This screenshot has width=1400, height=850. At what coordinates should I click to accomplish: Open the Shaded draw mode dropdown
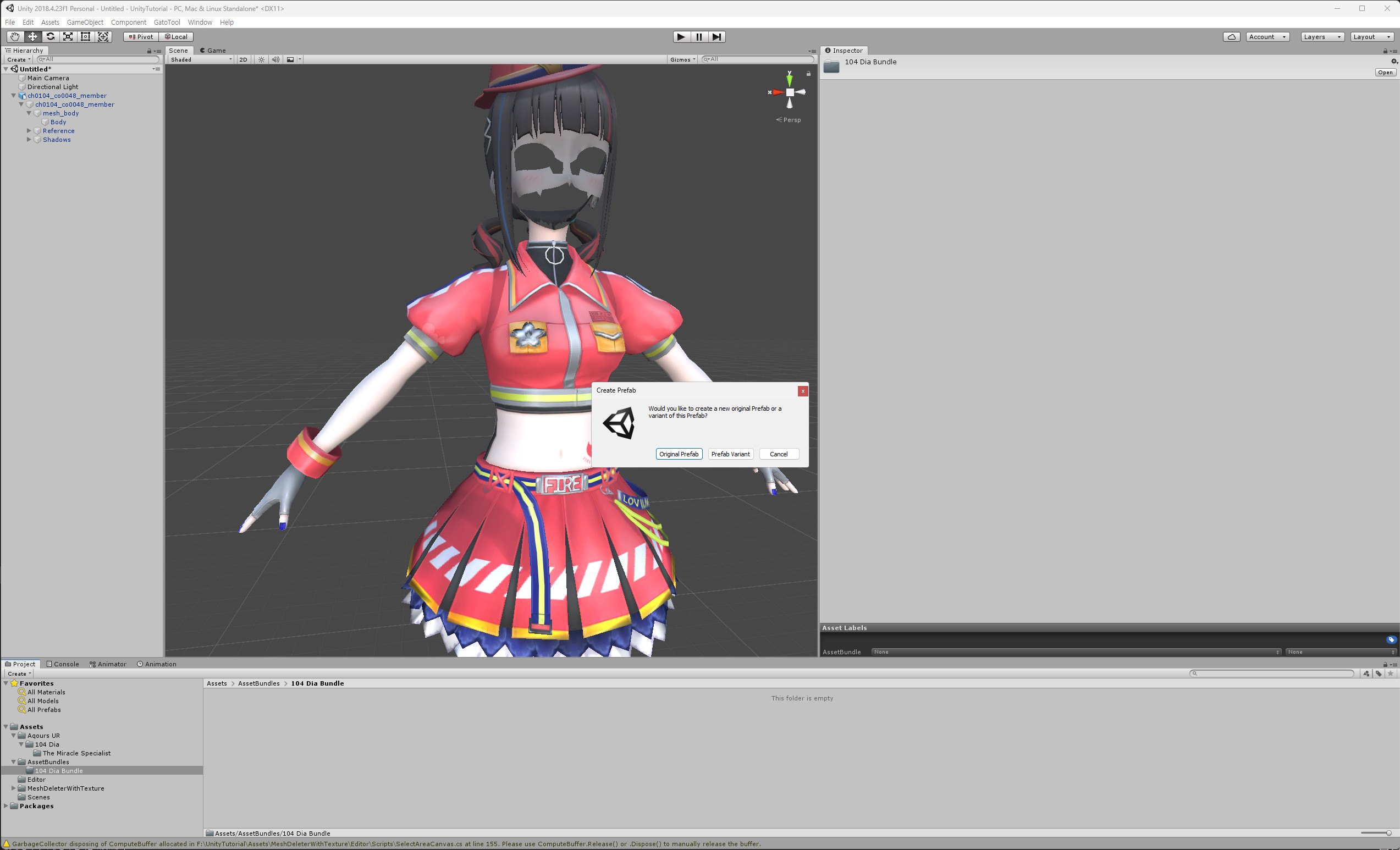pos(200,59)
